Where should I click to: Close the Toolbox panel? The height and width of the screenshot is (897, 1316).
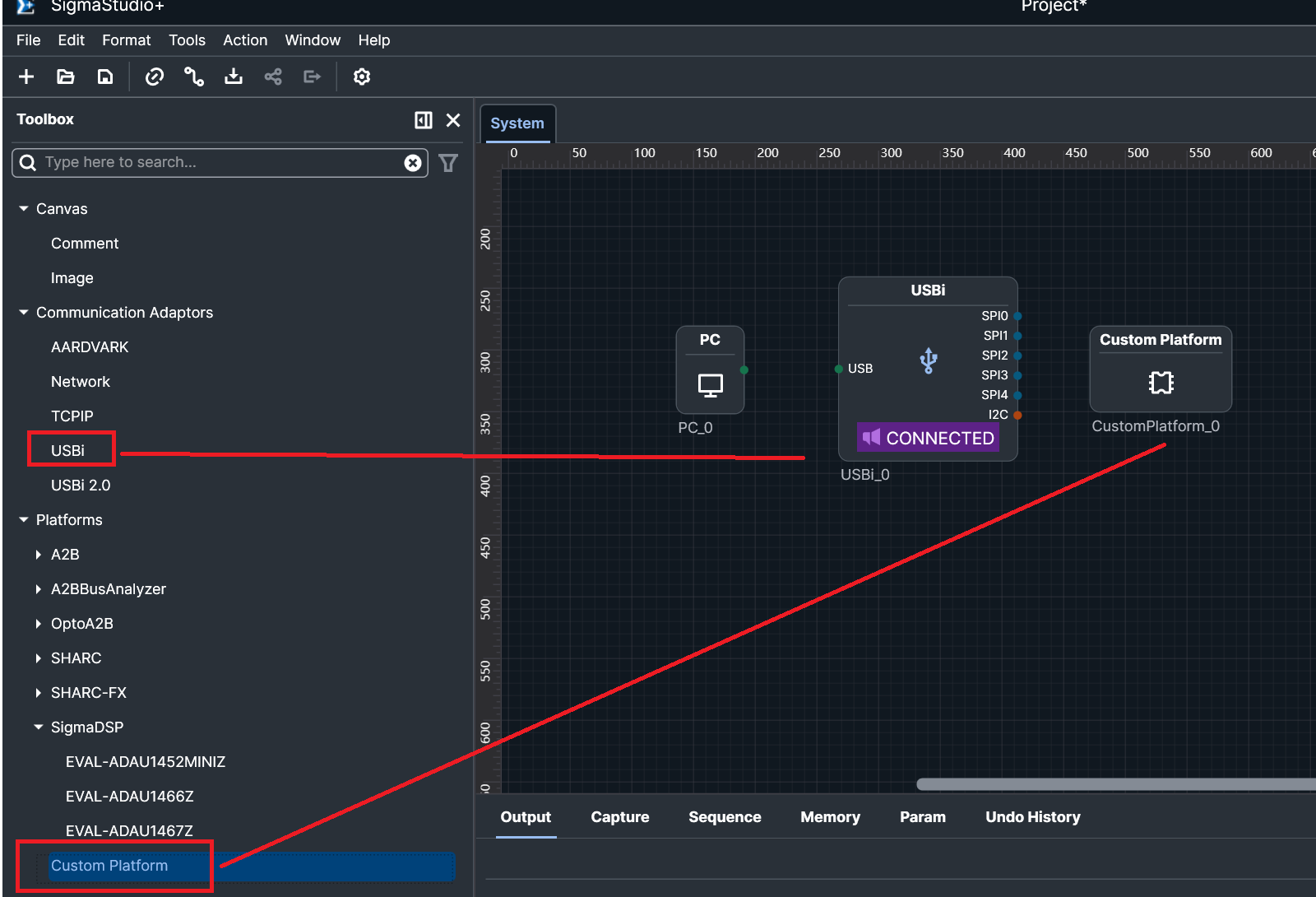[x=453, y=120]
